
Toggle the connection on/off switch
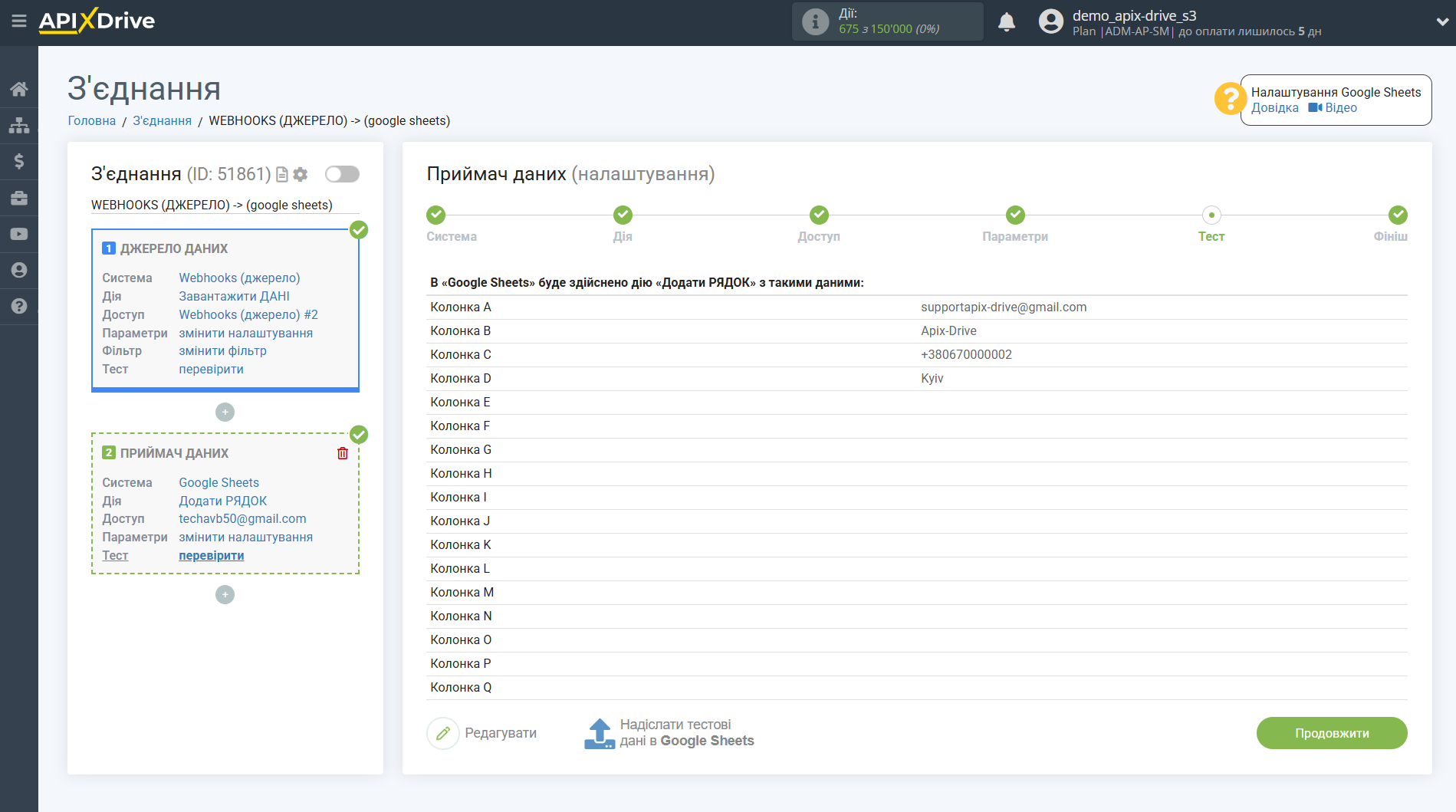pos(342,174)
